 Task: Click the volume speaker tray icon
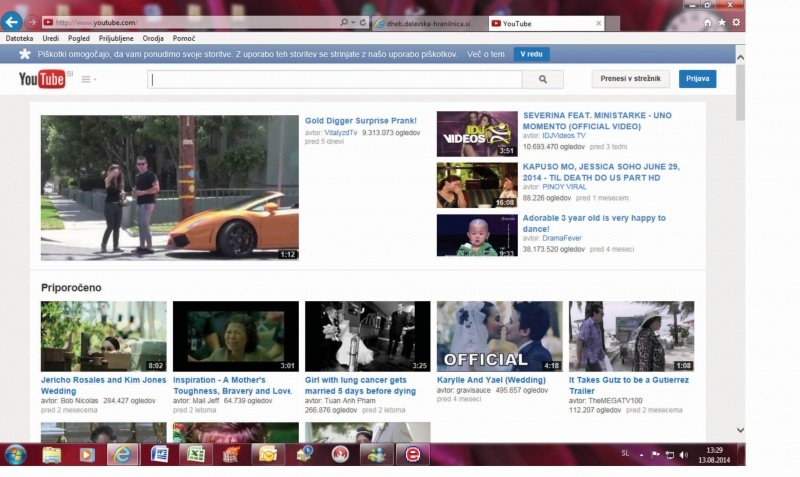[x=684, y=455]
